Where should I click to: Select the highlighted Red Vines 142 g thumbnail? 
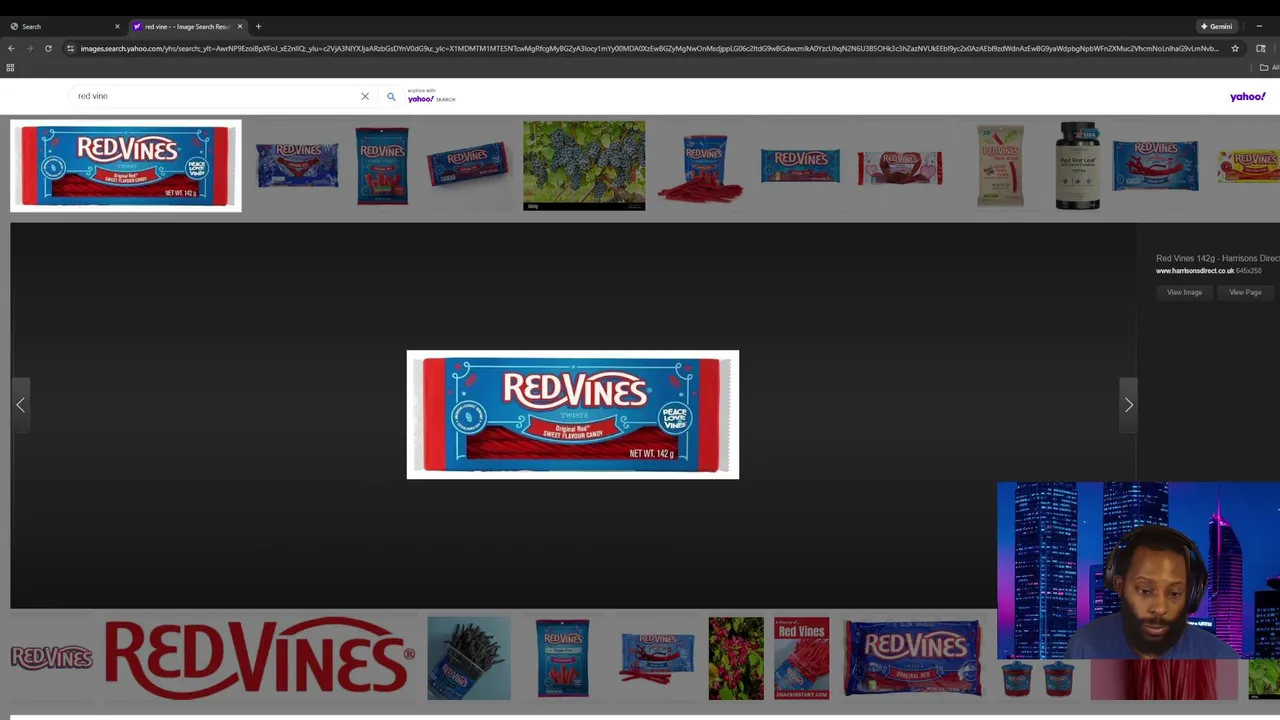(x=126, y=166)
